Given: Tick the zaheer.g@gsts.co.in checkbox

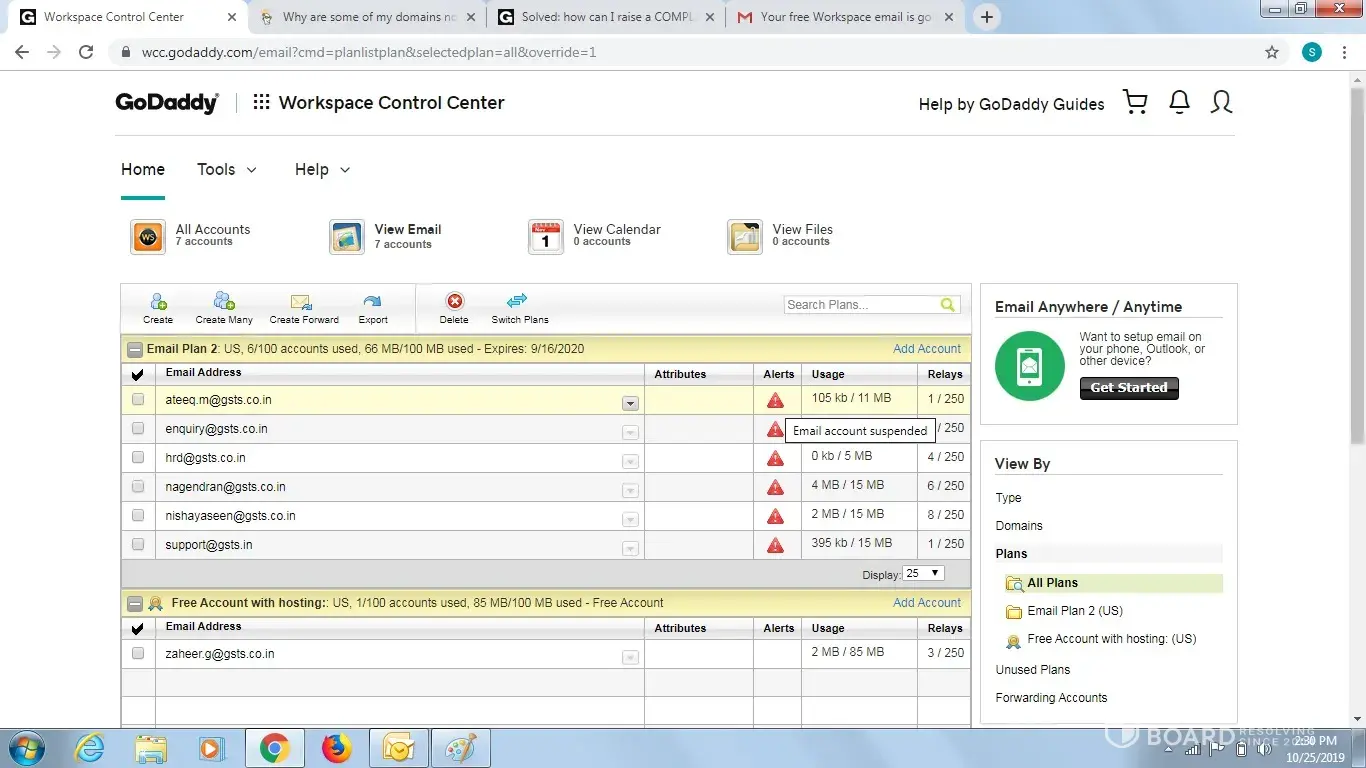Looking at the screenshot, I should pos(138,653).
